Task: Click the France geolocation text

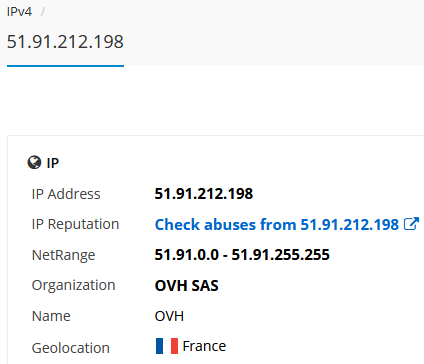Action: pyautogui.click(x=204, y=346)
